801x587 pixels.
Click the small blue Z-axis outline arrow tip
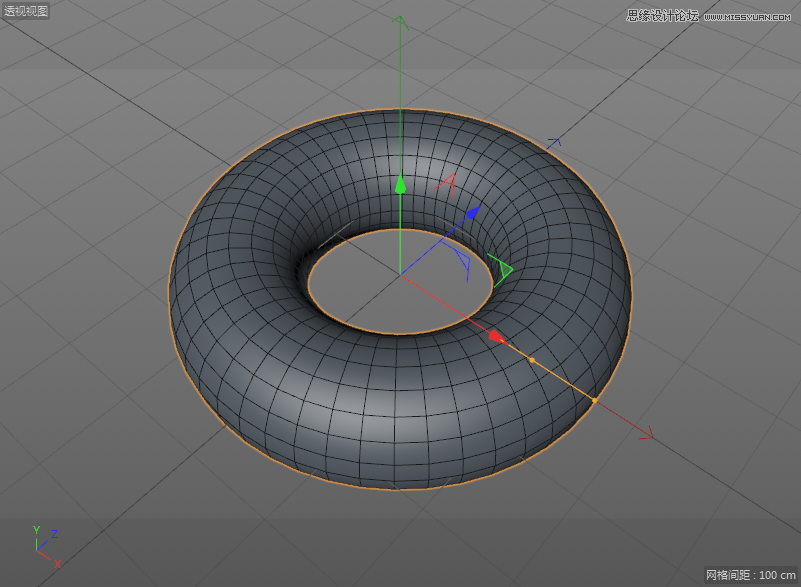pos(554,143)
